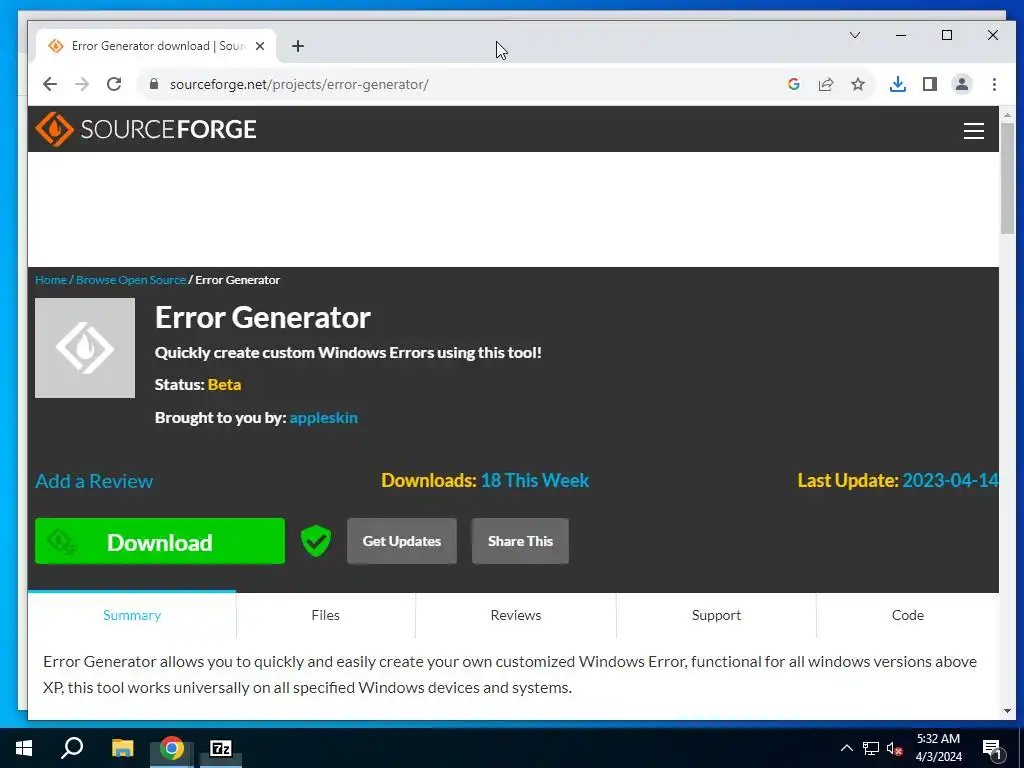
Task: Open the Windows Start menu
Action: (x=24, y=748)
